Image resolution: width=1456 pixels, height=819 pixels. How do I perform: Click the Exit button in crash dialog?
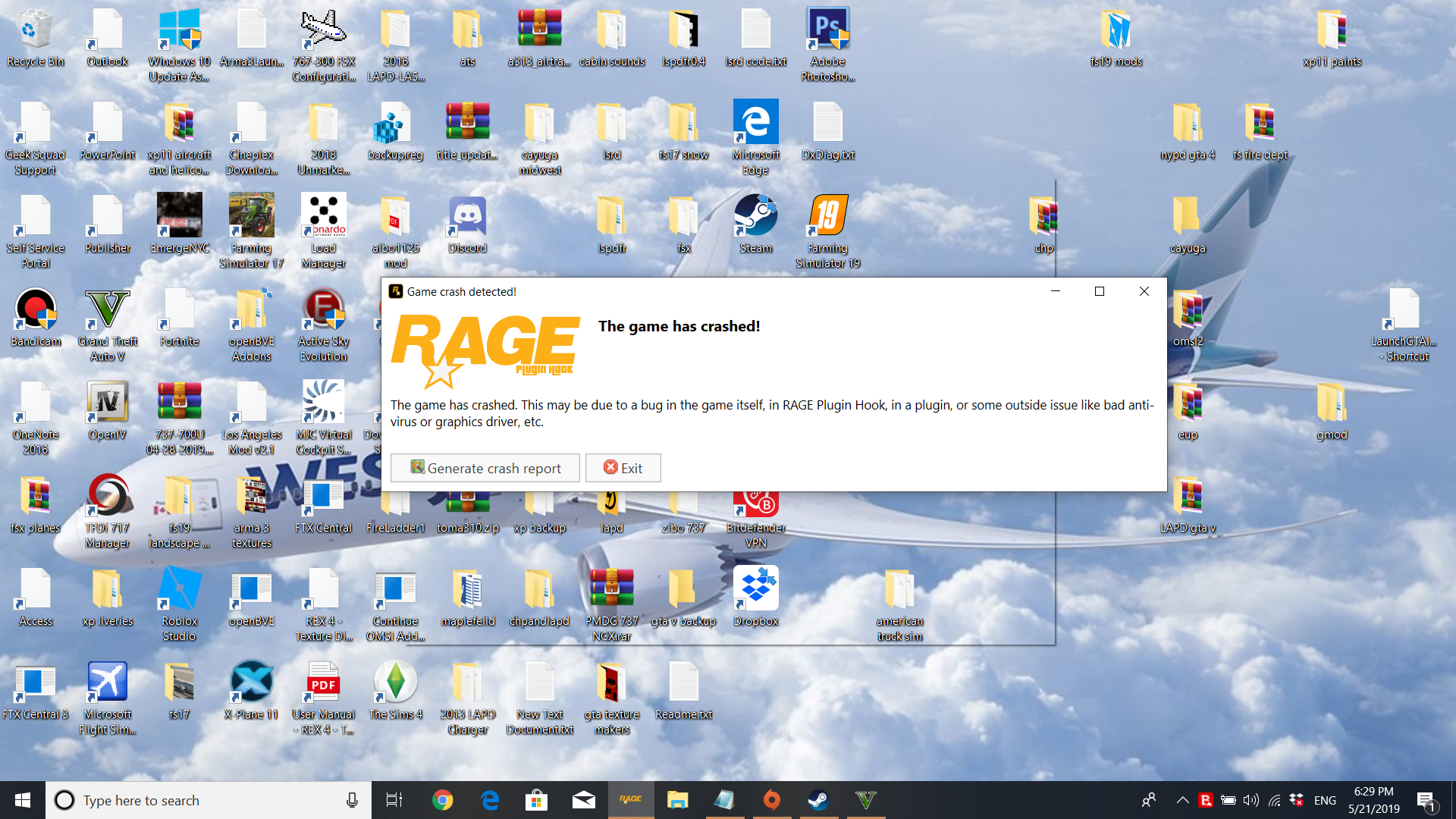(623, 468)
